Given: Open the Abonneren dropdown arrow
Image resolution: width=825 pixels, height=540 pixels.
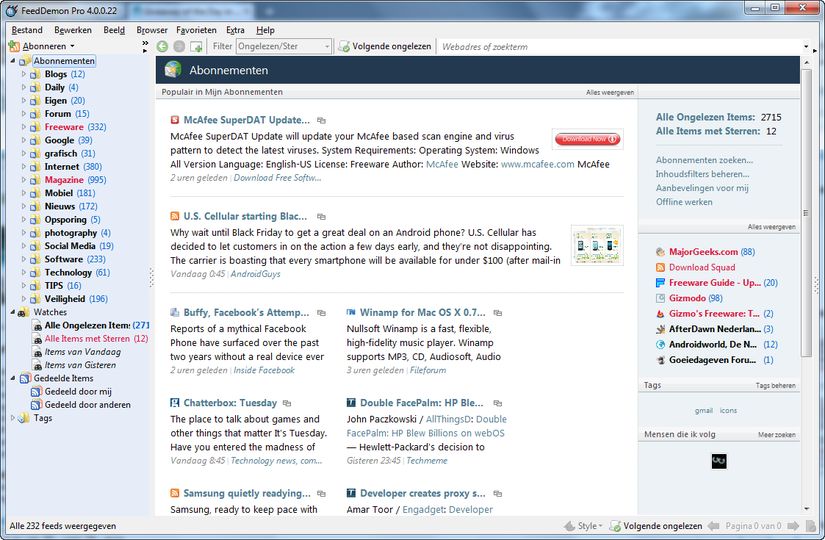Looking at the screenshot, I should pyautogui.click(x=72, y=46).
